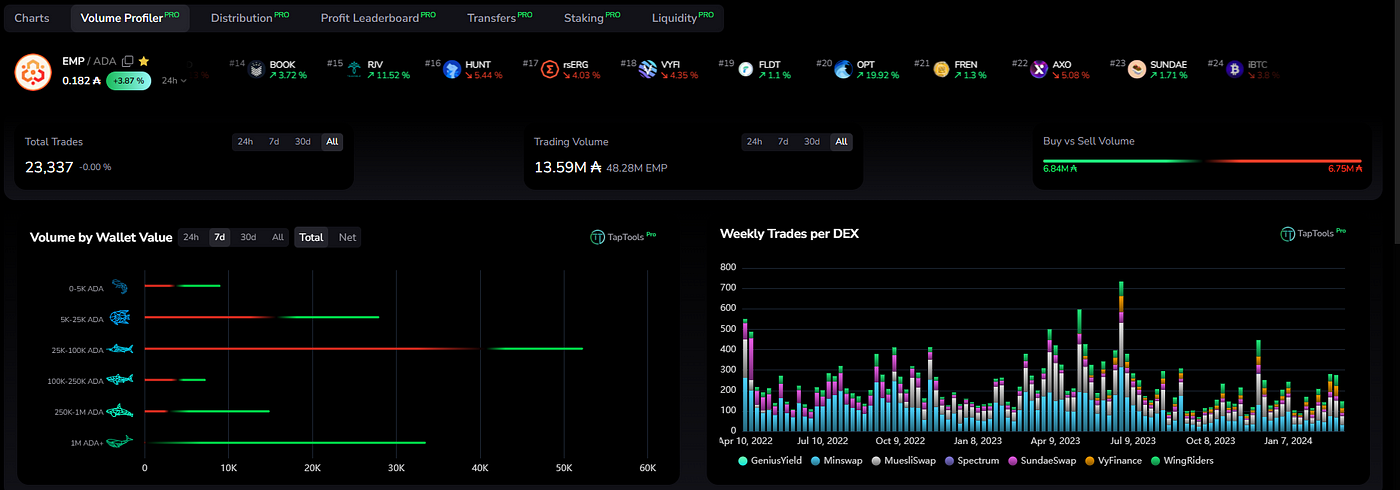
Task: Set Volume by Wallet Value to 7d
Action: tap(219, 237)
